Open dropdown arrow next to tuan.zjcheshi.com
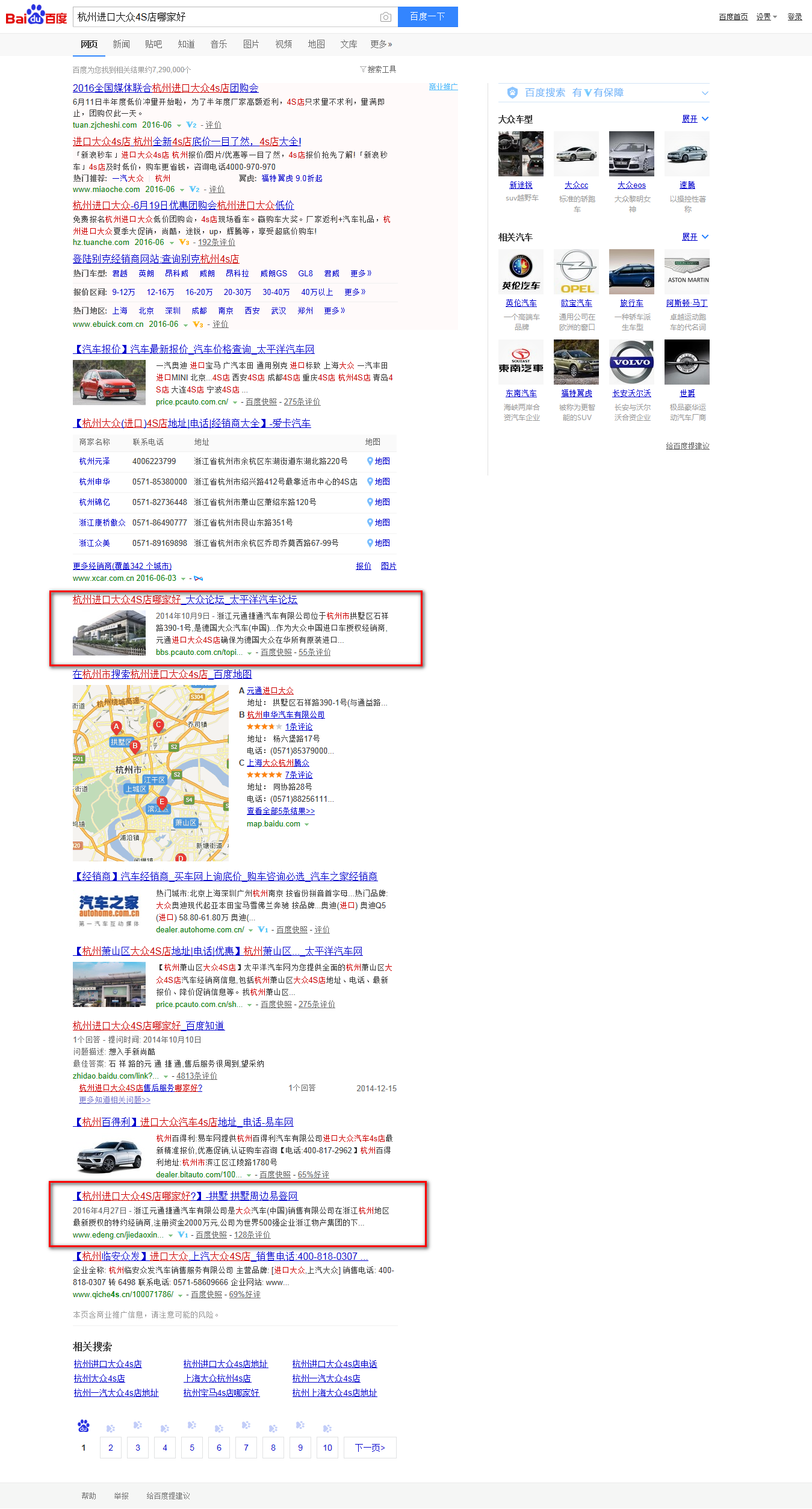The height and width of the screenshot is (1509, 812). (179, 125)
